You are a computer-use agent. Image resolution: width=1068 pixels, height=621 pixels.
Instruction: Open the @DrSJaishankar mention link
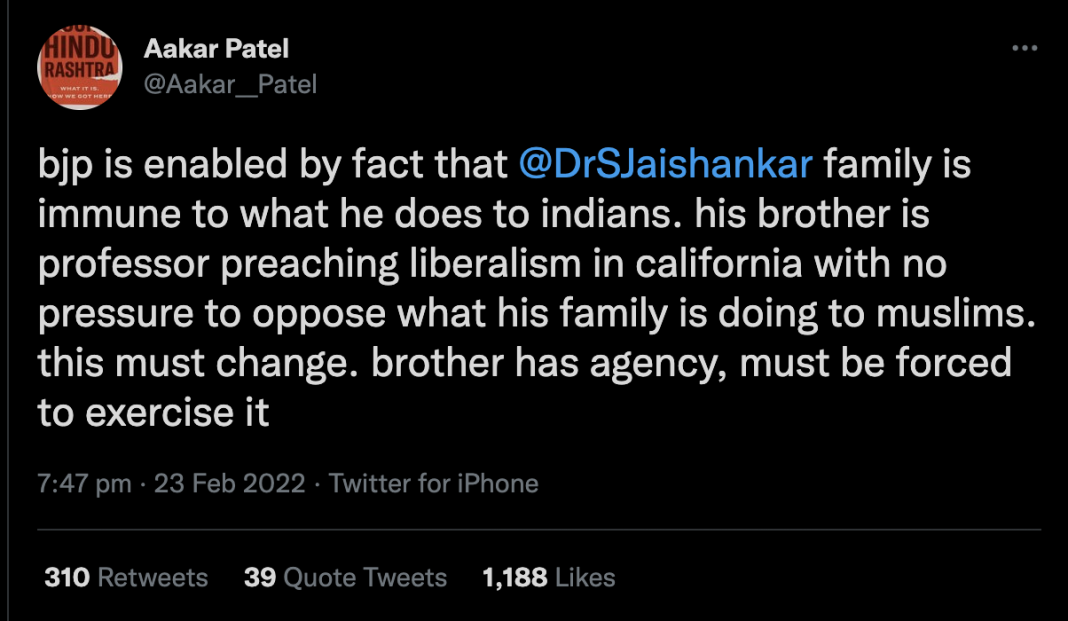point(666,164)
